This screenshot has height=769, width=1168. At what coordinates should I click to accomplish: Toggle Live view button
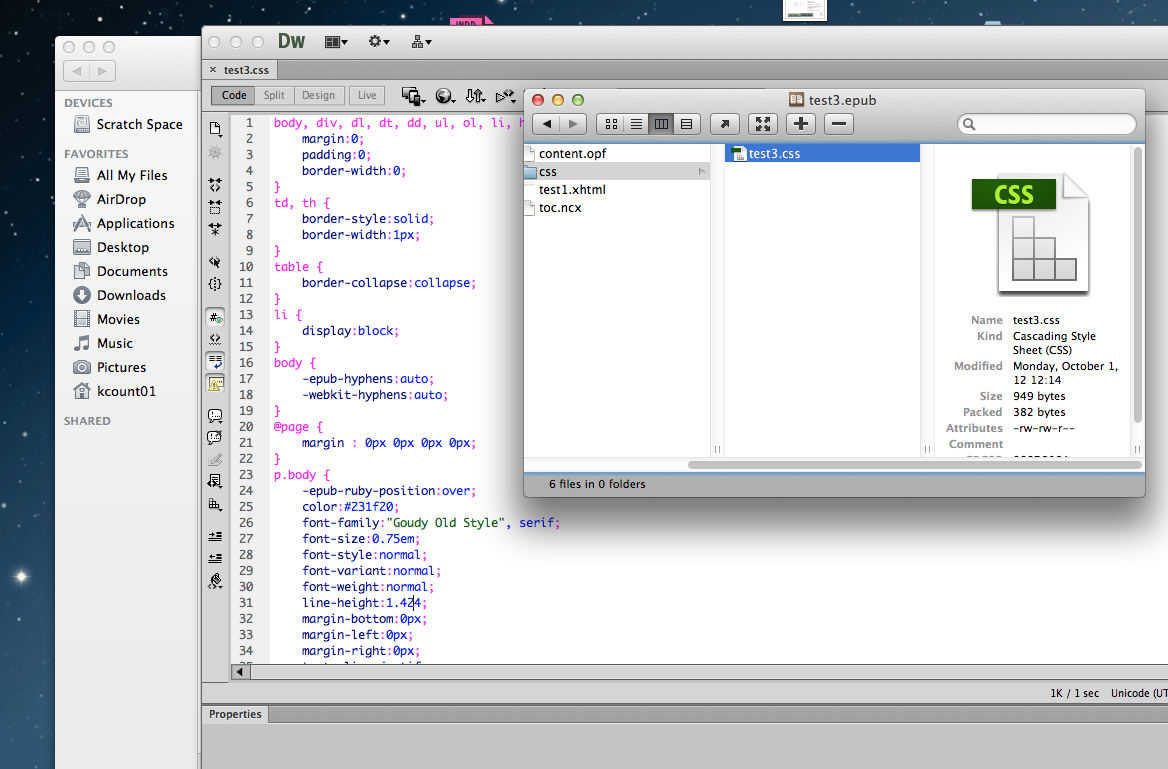click(367, 96)
